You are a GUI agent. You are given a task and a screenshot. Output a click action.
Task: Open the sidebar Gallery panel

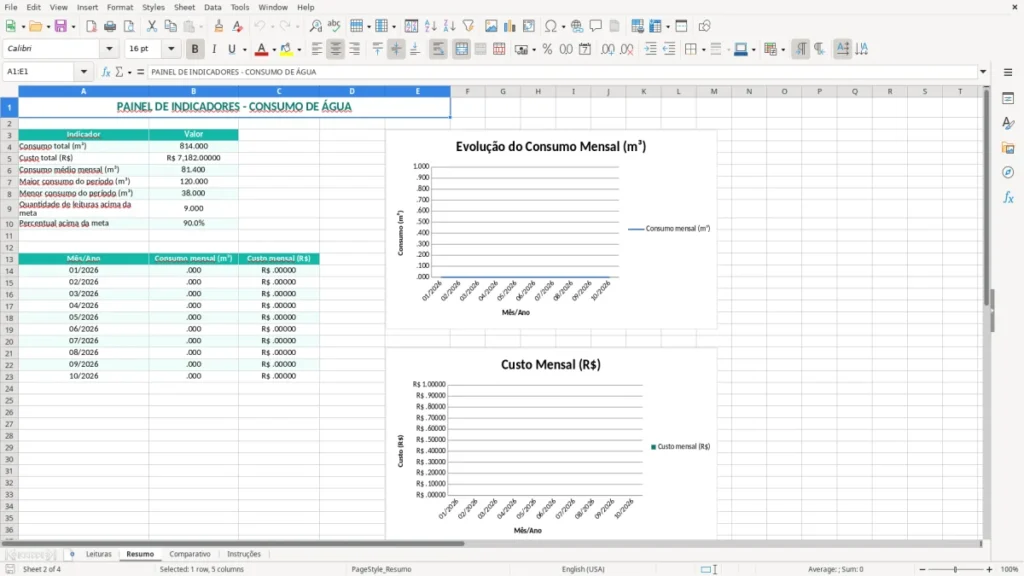click(x=1008, y=148)
